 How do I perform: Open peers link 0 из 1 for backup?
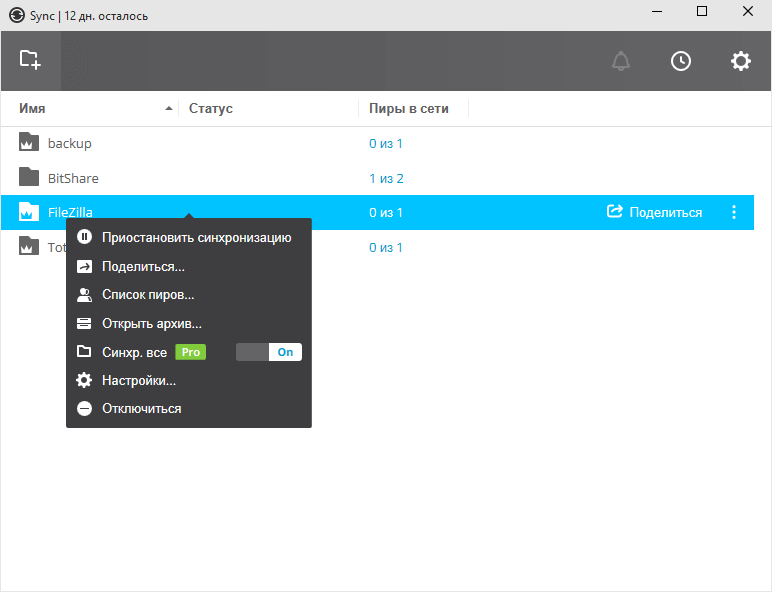(x=386, y=143)
